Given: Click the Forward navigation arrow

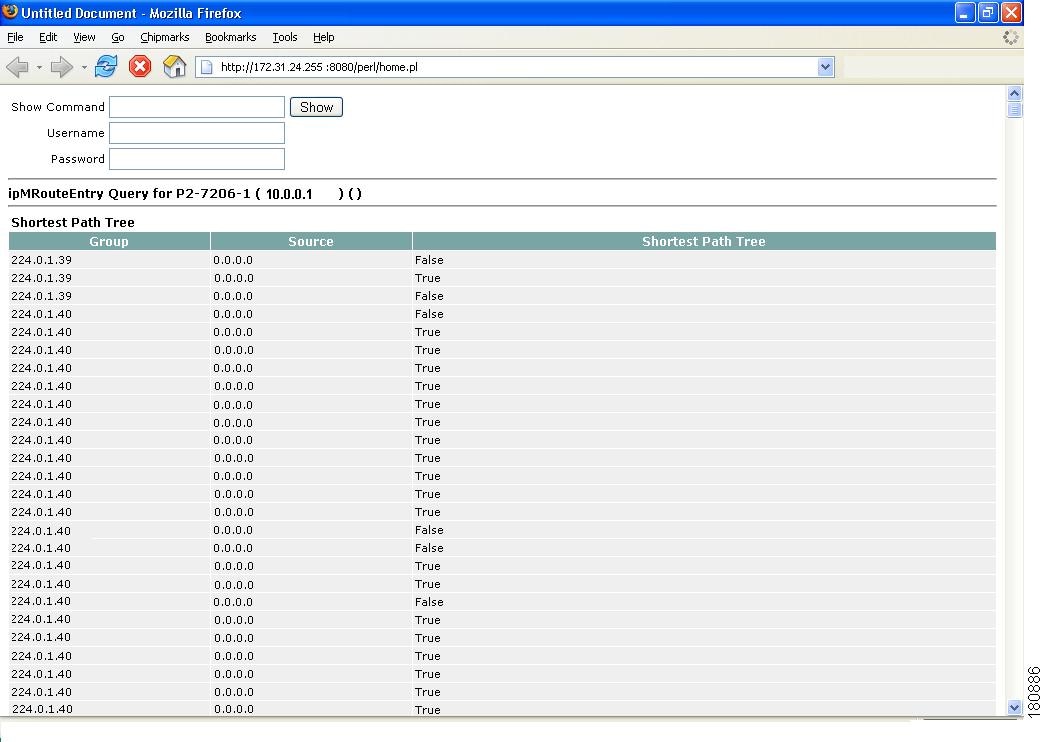Looking at the screenshot, I should pos(60,67).
